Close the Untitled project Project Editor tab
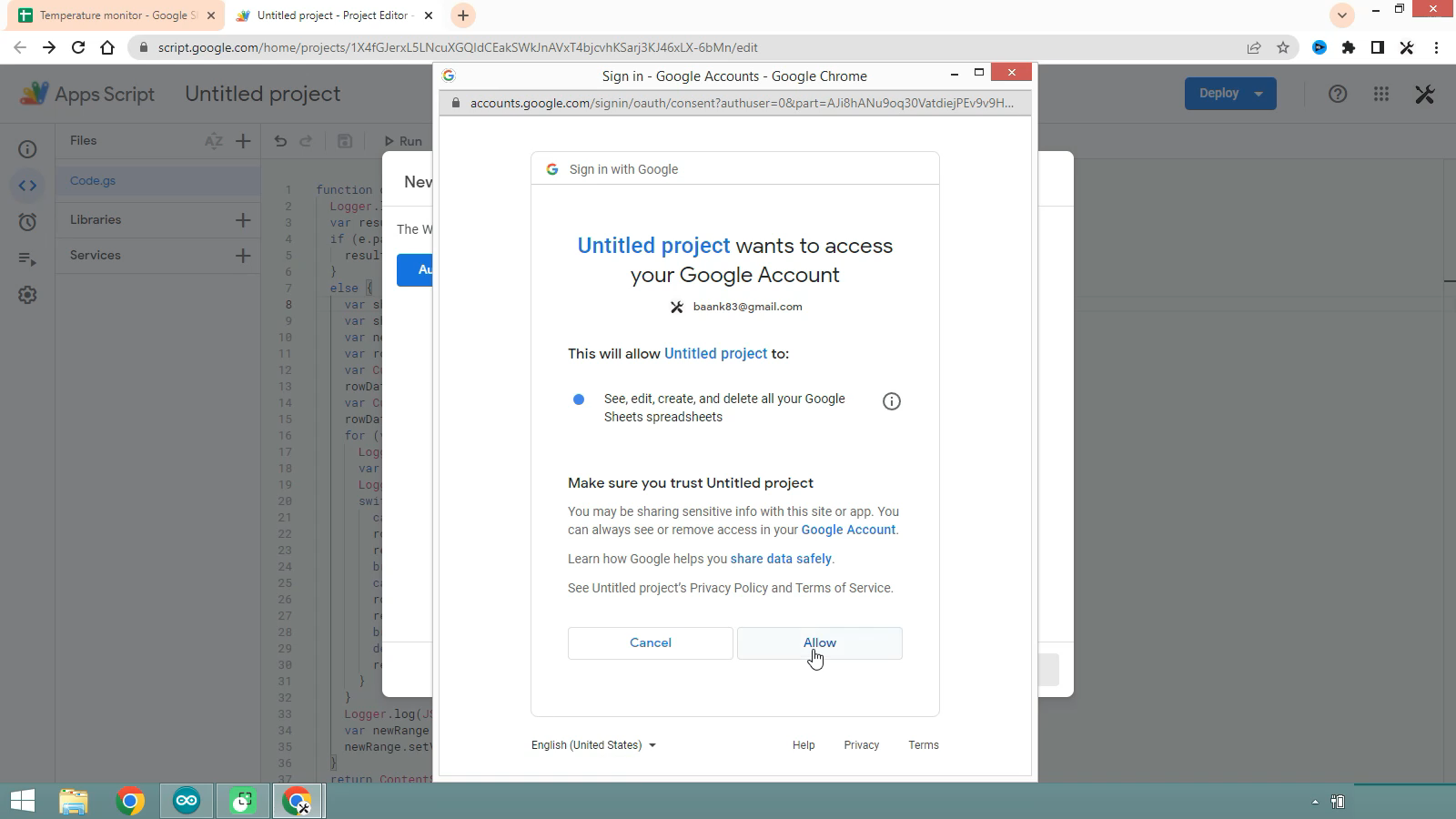1456x819 pixels. [429, 15]
